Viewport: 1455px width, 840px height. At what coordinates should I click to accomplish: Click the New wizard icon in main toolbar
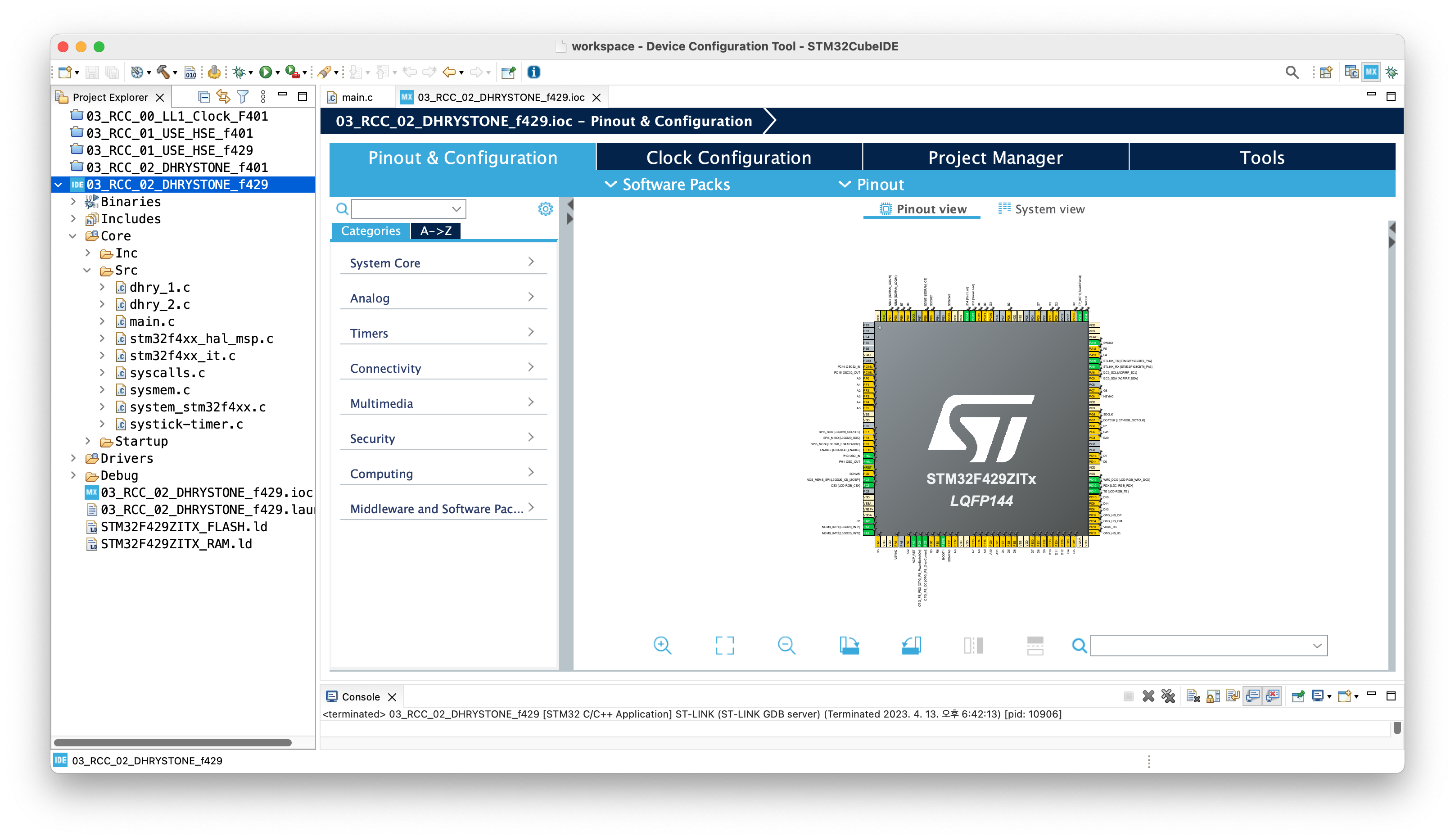[65, 72]
